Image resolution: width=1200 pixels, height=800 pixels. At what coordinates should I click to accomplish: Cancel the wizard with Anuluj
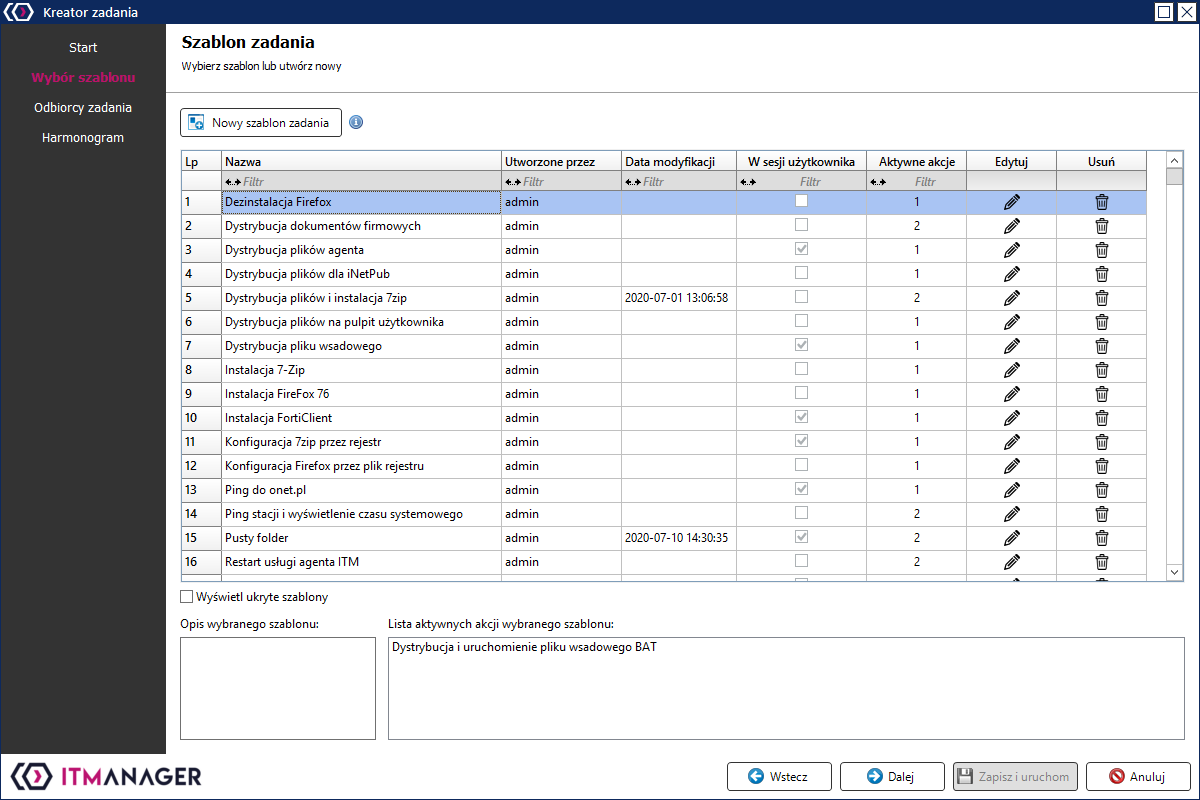[x=1138, y=776]
